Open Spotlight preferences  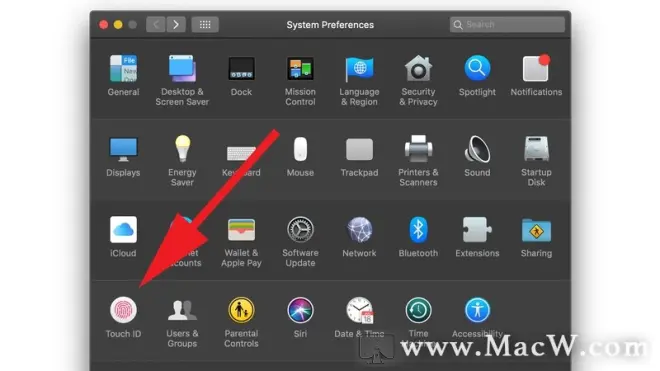(477, 68)
